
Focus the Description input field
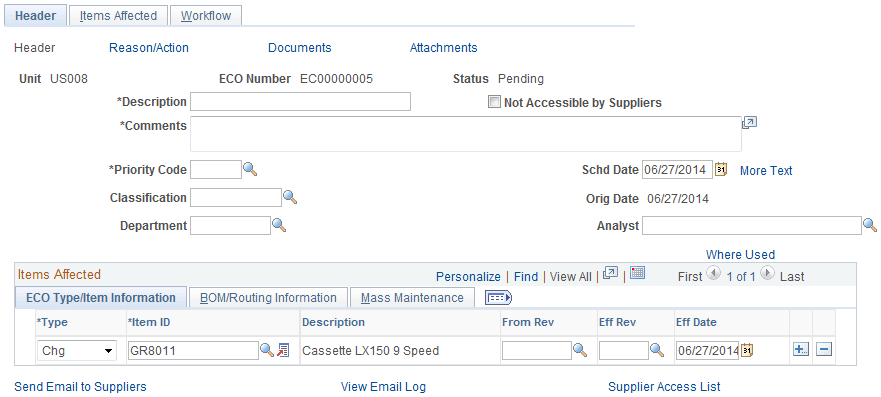point(301,102)
